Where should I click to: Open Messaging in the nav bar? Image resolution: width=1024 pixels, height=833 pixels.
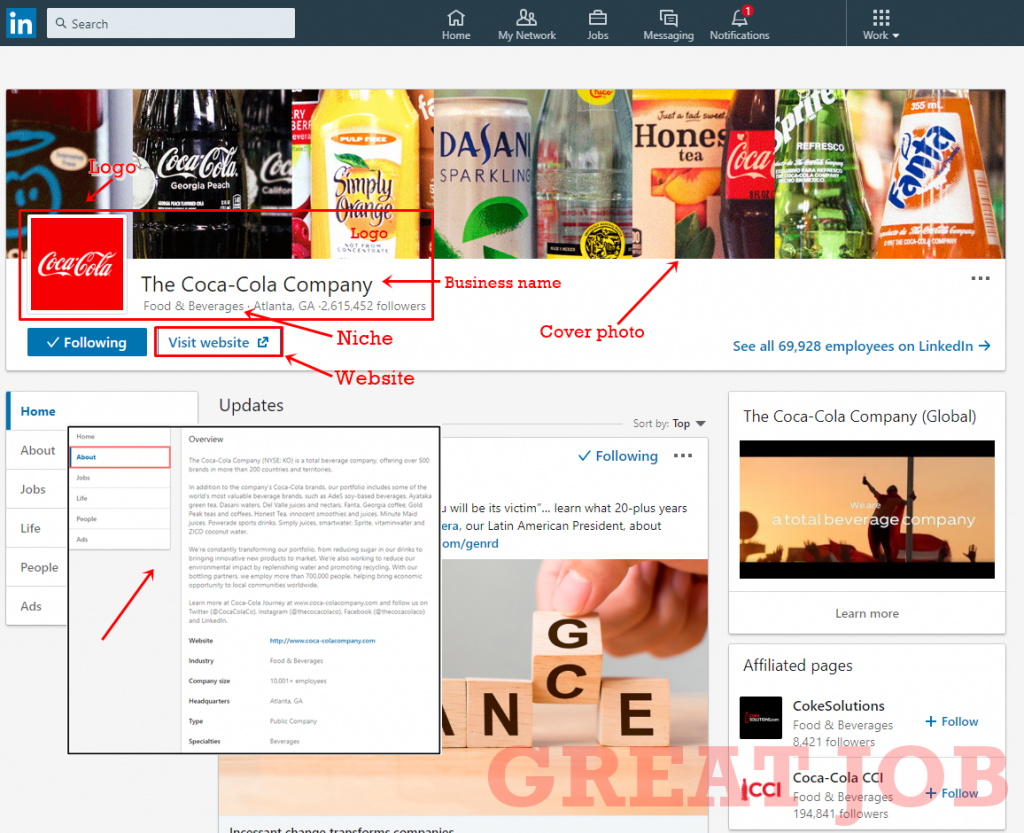click(668, 25)
